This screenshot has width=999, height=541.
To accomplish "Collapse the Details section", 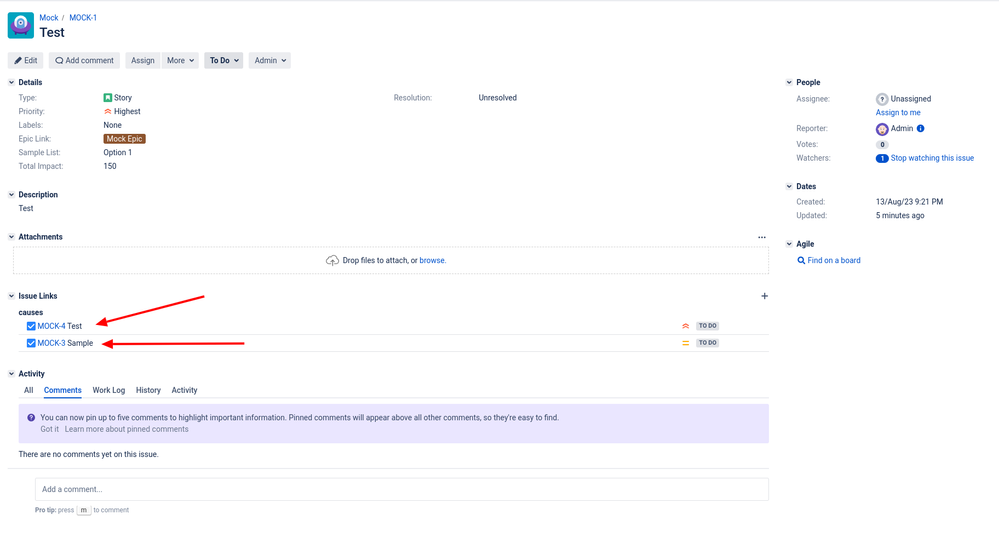I will [x=11, y=82].
